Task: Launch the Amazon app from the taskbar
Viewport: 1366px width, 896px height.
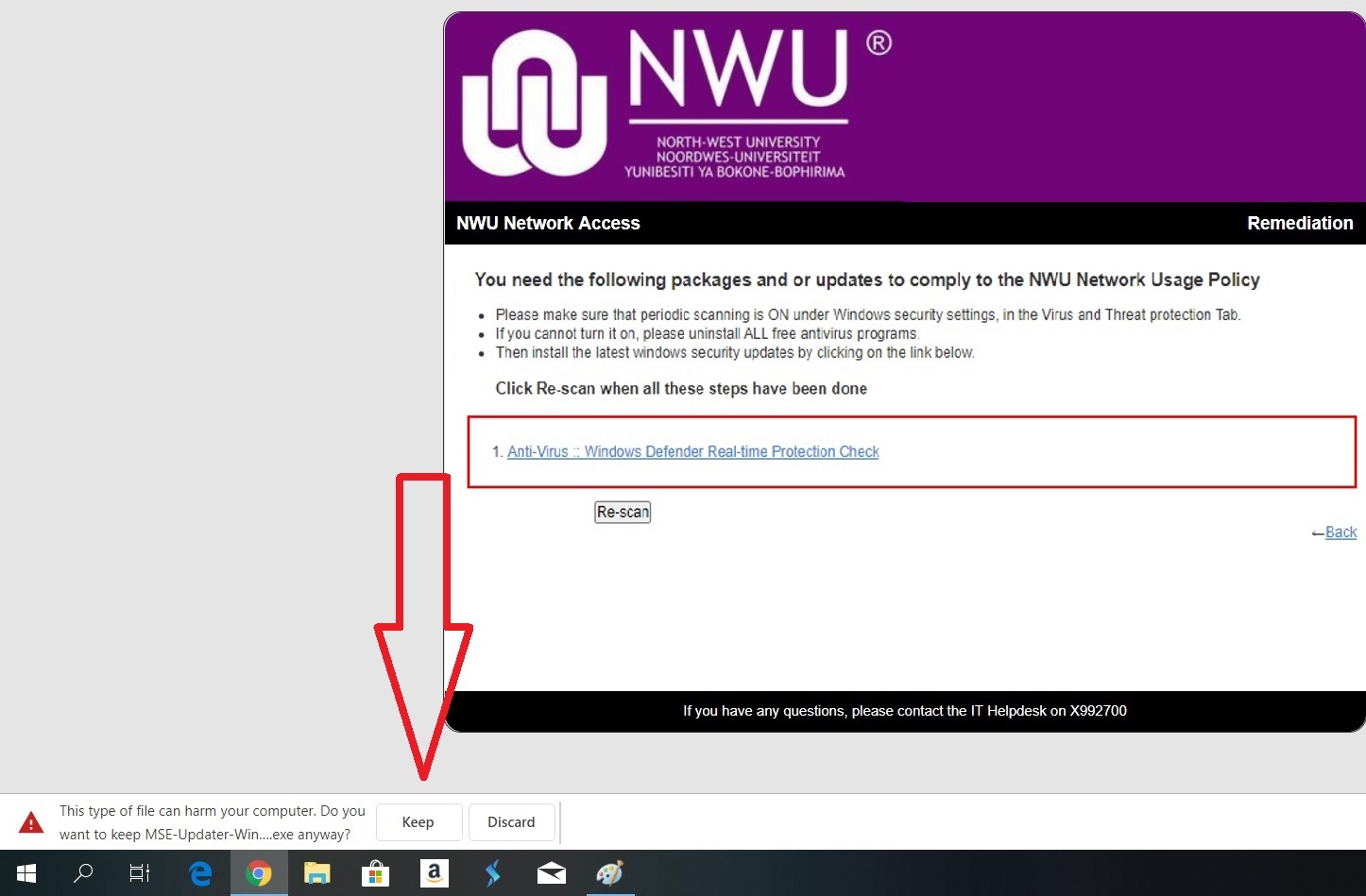Action: tap(434, 873)
